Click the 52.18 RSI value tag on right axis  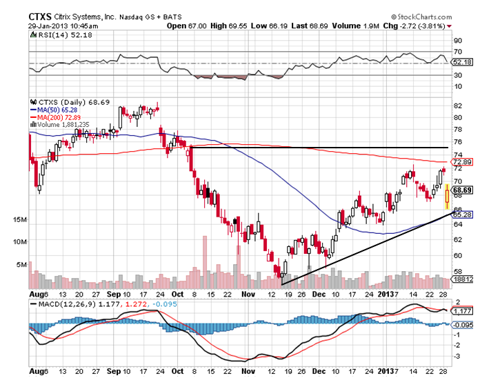[x=462, y=62]
